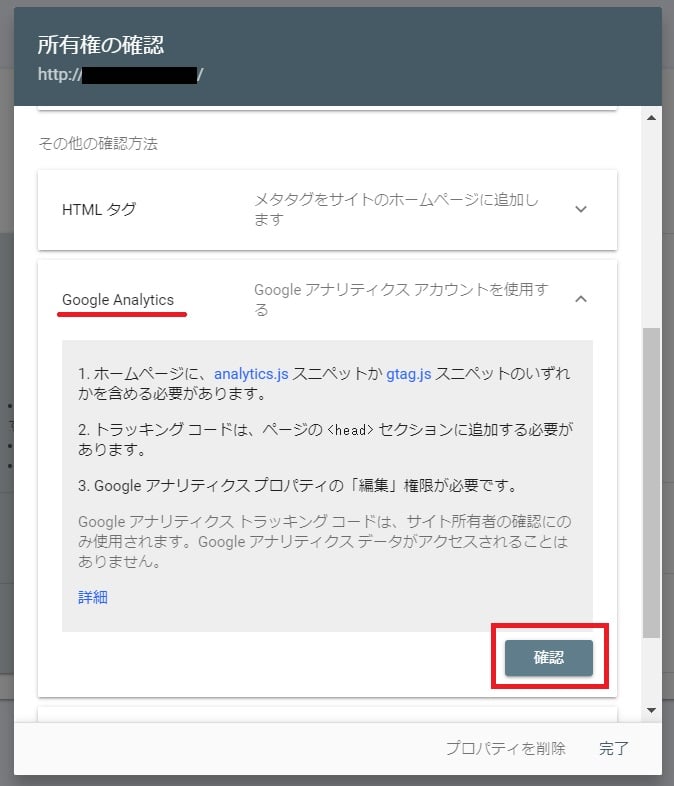This screenshot has height=786, width=674.
Task: Click step 2 トラッキング コード instruction text
Action: tap(325, 439)
